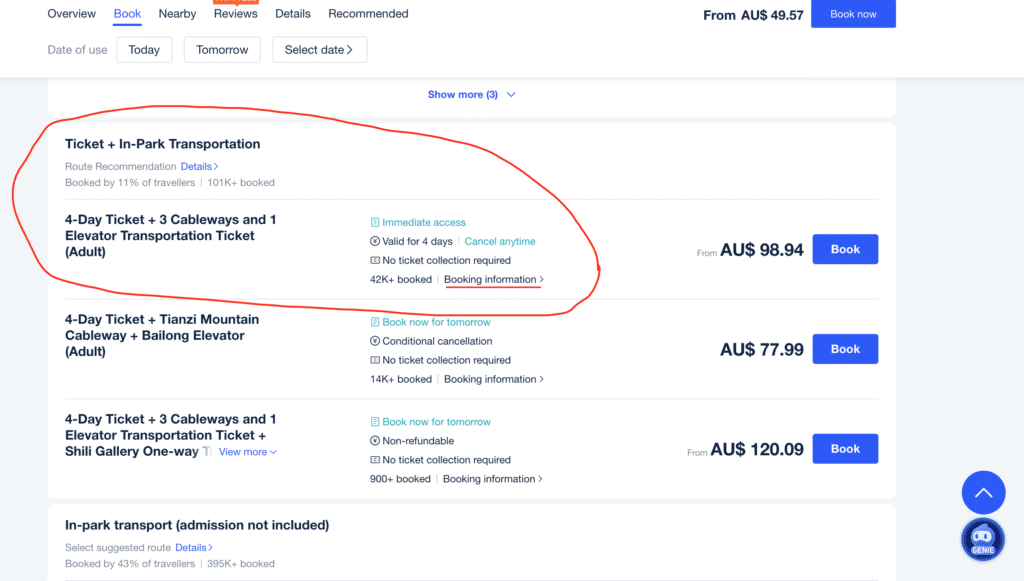The image size is (1024, 581).
Task: Click No ticket collection icon on AU$ 120.09 ticket
Action: (x=375, y=460)
